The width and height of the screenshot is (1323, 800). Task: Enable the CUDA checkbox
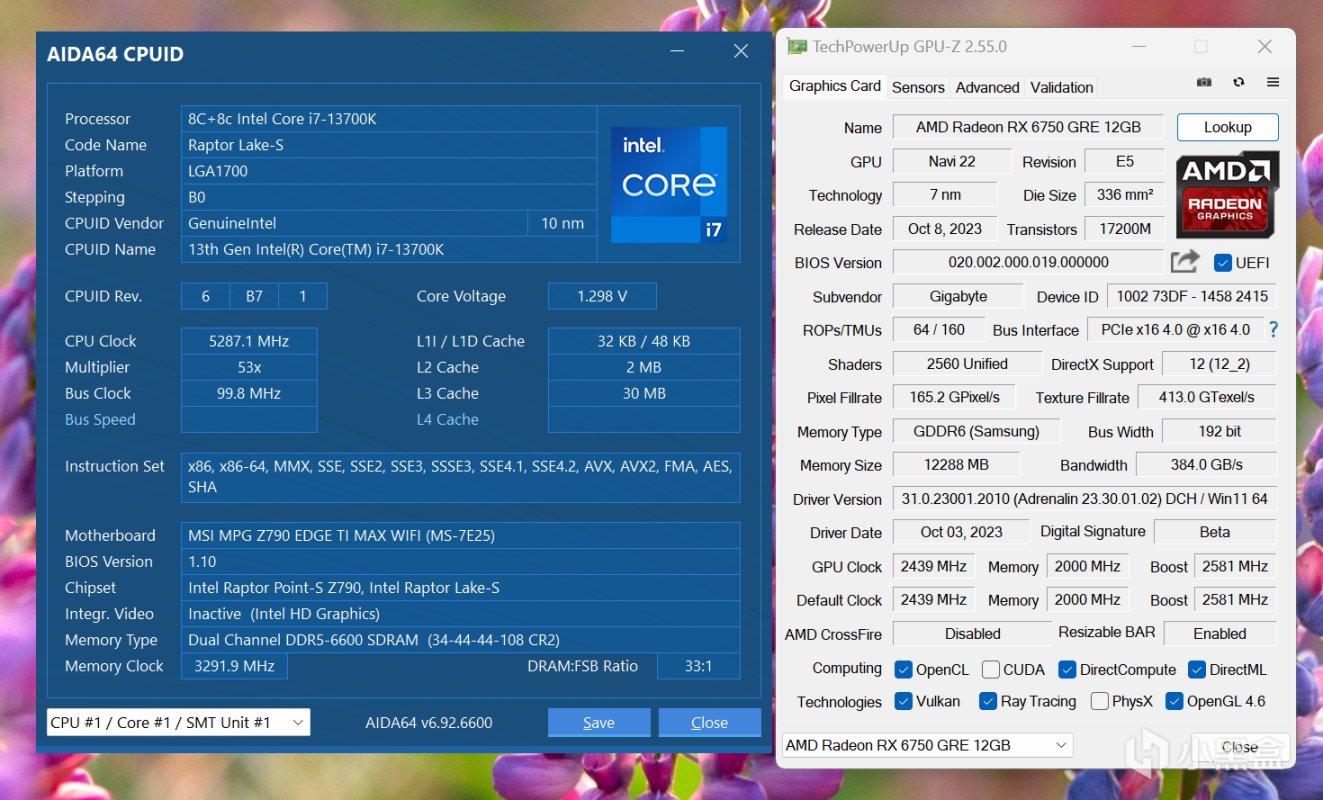pyautogui.click(x=991, y=669)
